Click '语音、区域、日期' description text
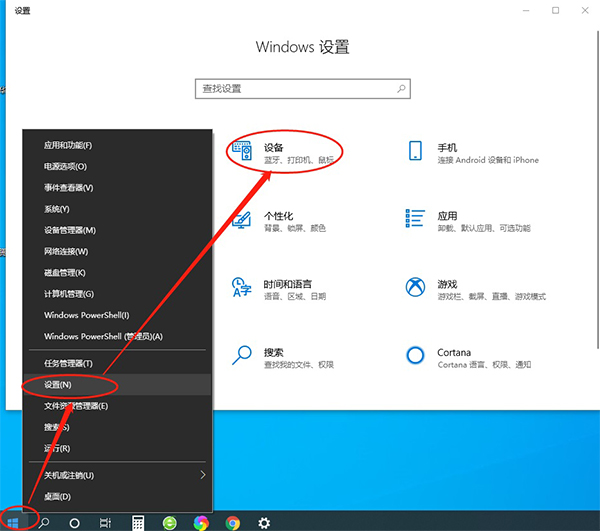The height and width of the screenshot is (531, 600). pos(295,296)
